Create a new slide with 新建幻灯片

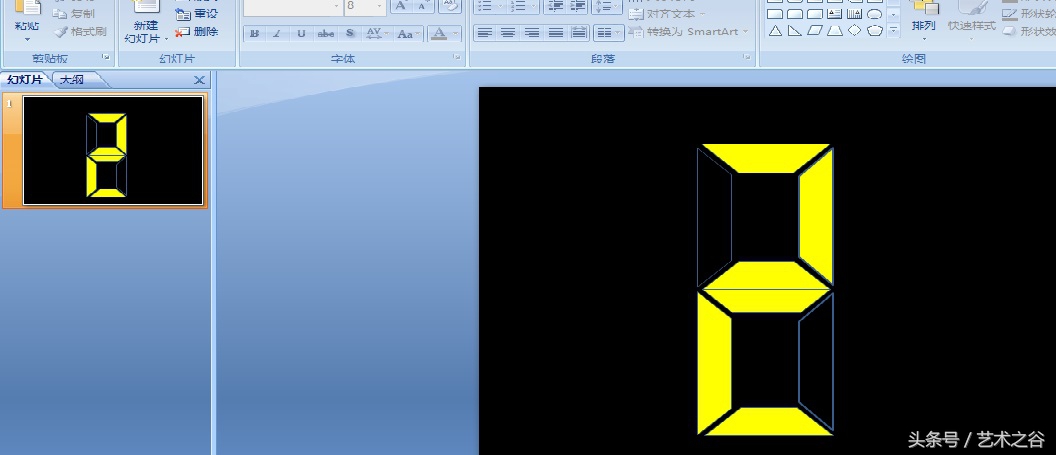click(146, 22)
